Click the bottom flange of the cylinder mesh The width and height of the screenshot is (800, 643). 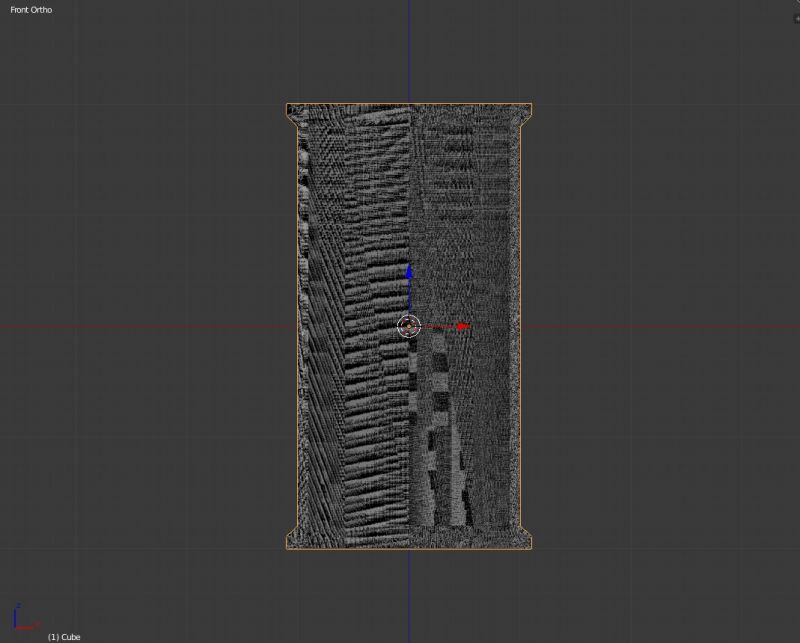[x=410, y=540]
